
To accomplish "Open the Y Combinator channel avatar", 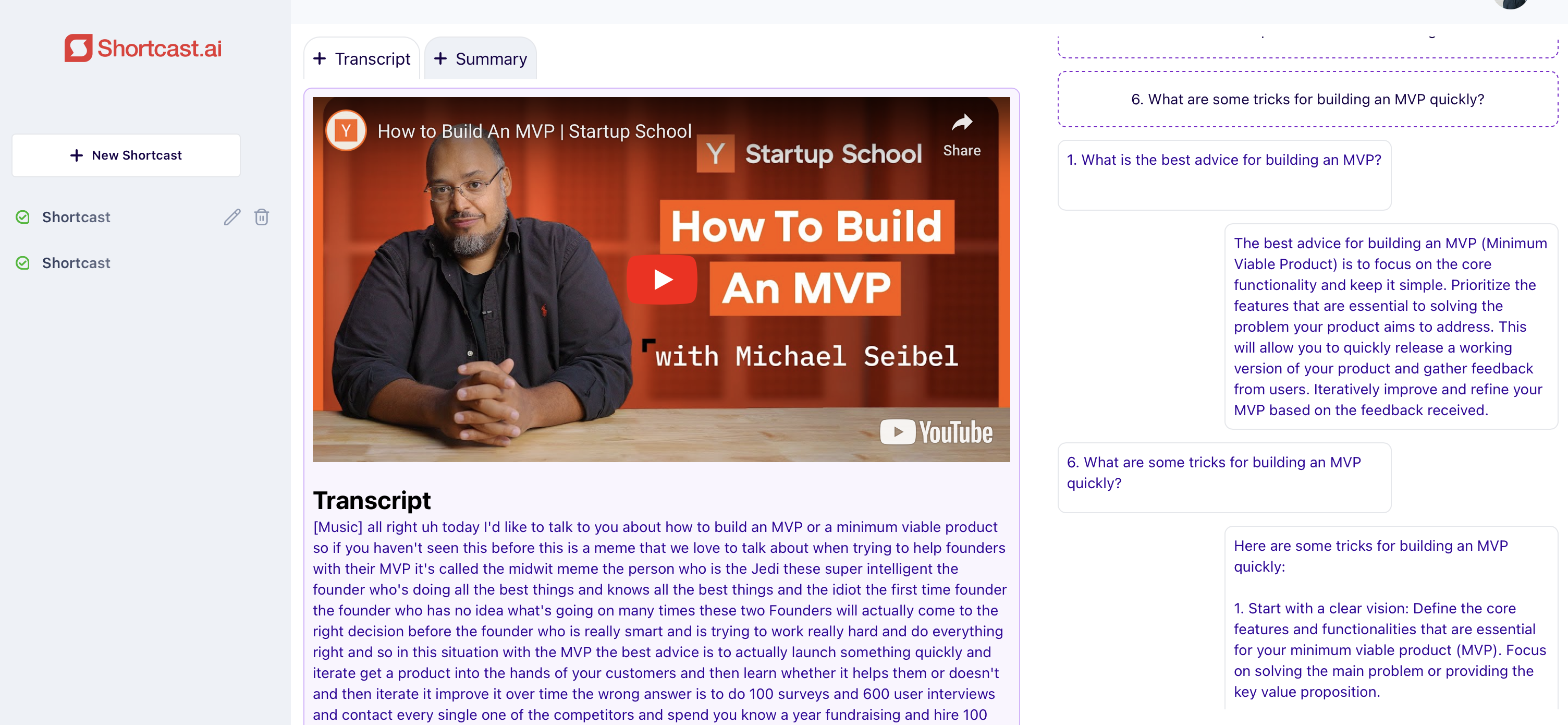I will tap(346, 130).
